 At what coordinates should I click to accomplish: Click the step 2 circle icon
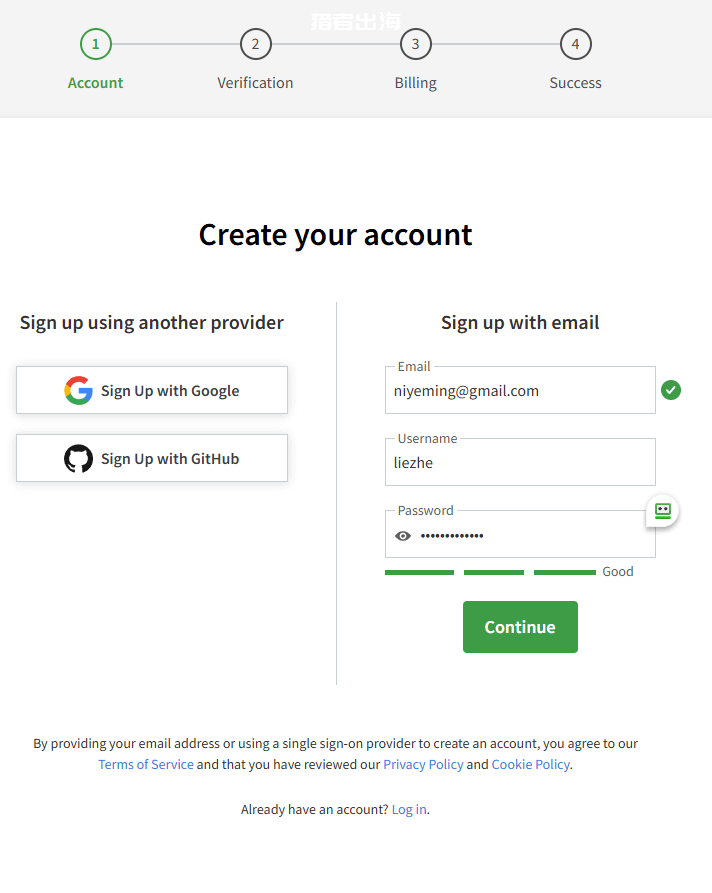(x=256, y=44)
